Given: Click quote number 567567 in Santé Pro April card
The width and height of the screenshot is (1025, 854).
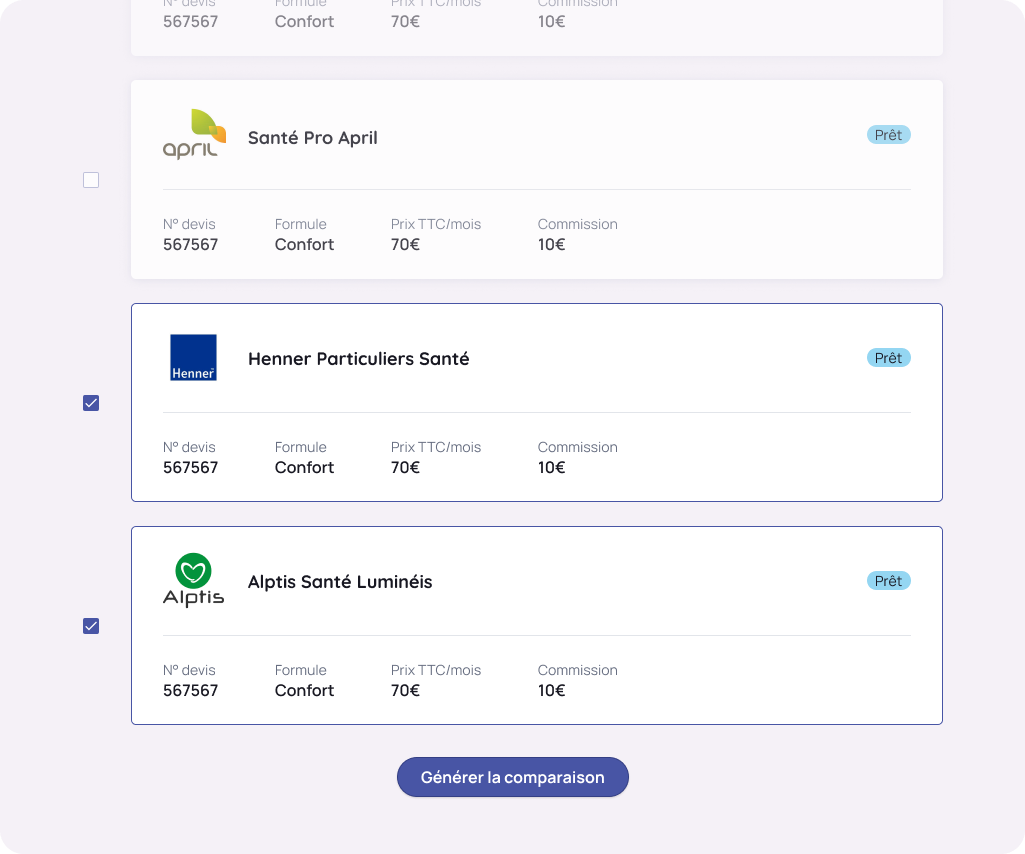Looking at the screenshot, I should (x=190, y=245).
